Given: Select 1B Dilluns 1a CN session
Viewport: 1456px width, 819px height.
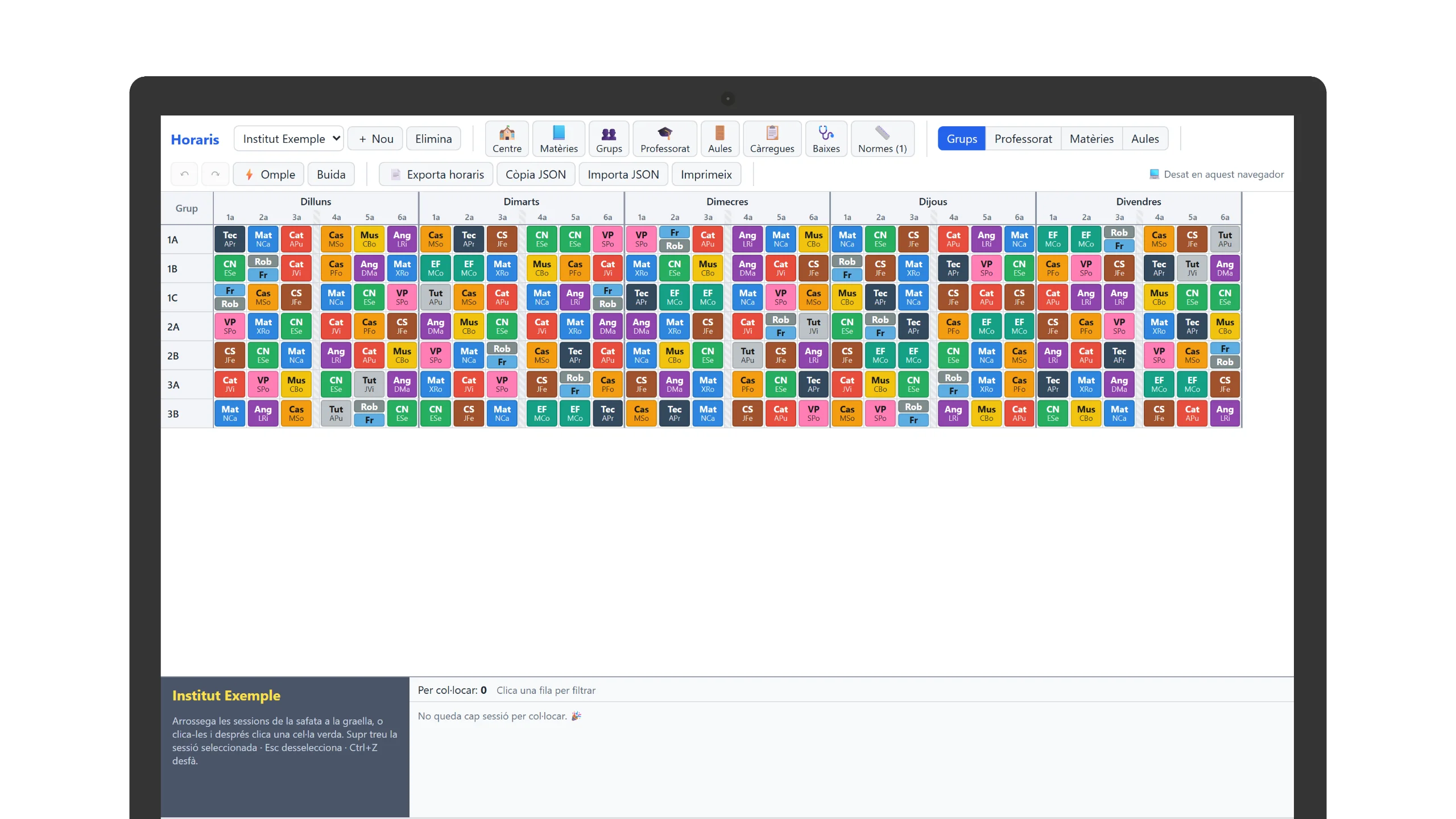Looking at the screenshot, I should (x=230, y=268).
